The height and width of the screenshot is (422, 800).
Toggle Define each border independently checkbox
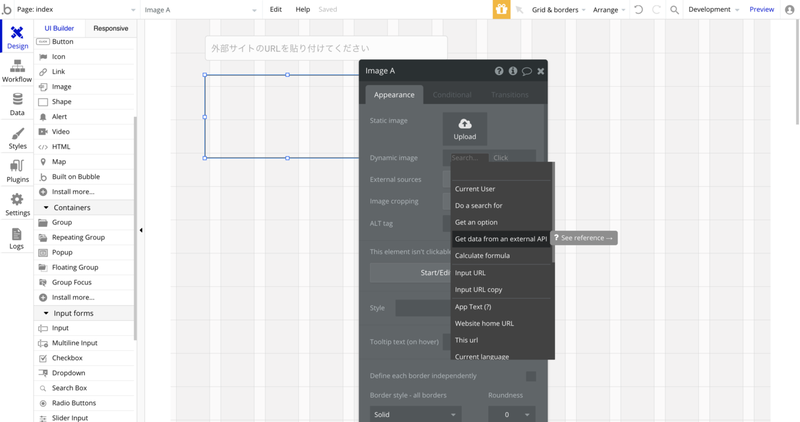click(x=531, y=376)
